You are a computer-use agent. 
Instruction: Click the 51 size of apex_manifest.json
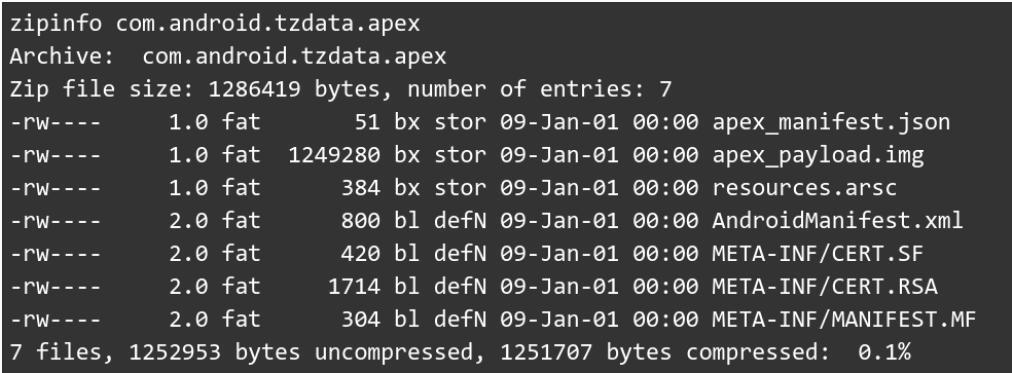tap(367, 122)
